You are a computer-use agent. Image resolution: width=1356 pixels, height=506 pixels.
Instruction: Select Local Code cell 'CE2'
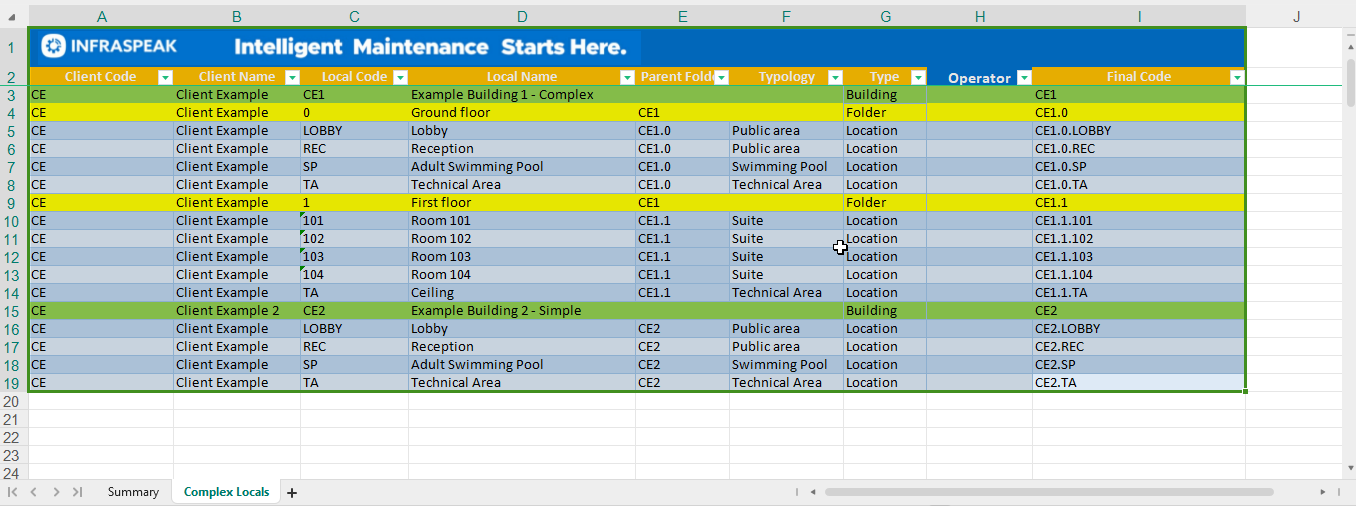coord(354,311)
